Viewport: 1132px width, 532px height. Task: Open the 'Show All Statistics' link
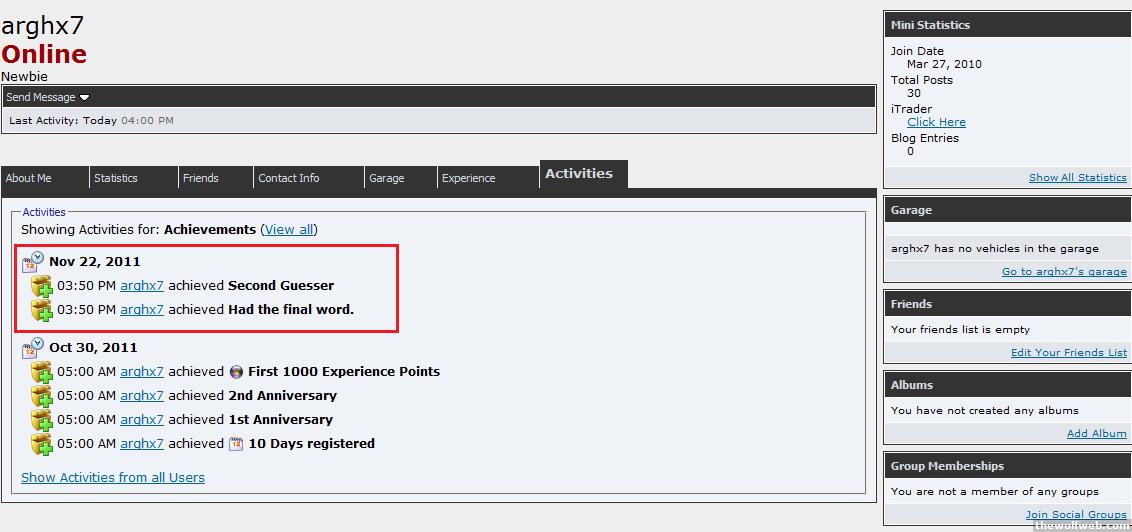coord(1077,177)
